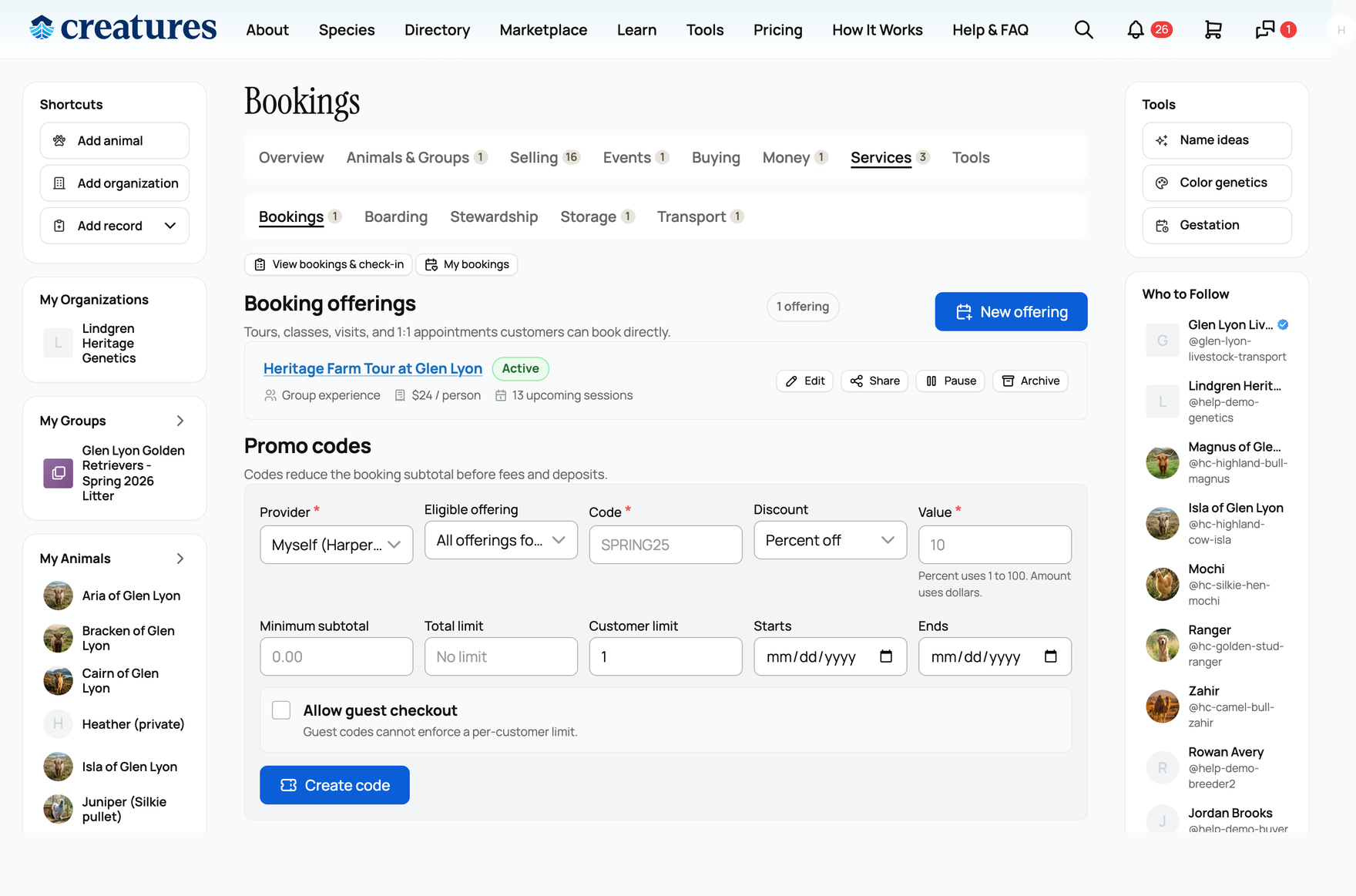The height and width of the screenshot is (896, 1356).
Task: Archive the Heritage Farm Tour offering
Action: pyautogui.click(x=1030, y=381)
